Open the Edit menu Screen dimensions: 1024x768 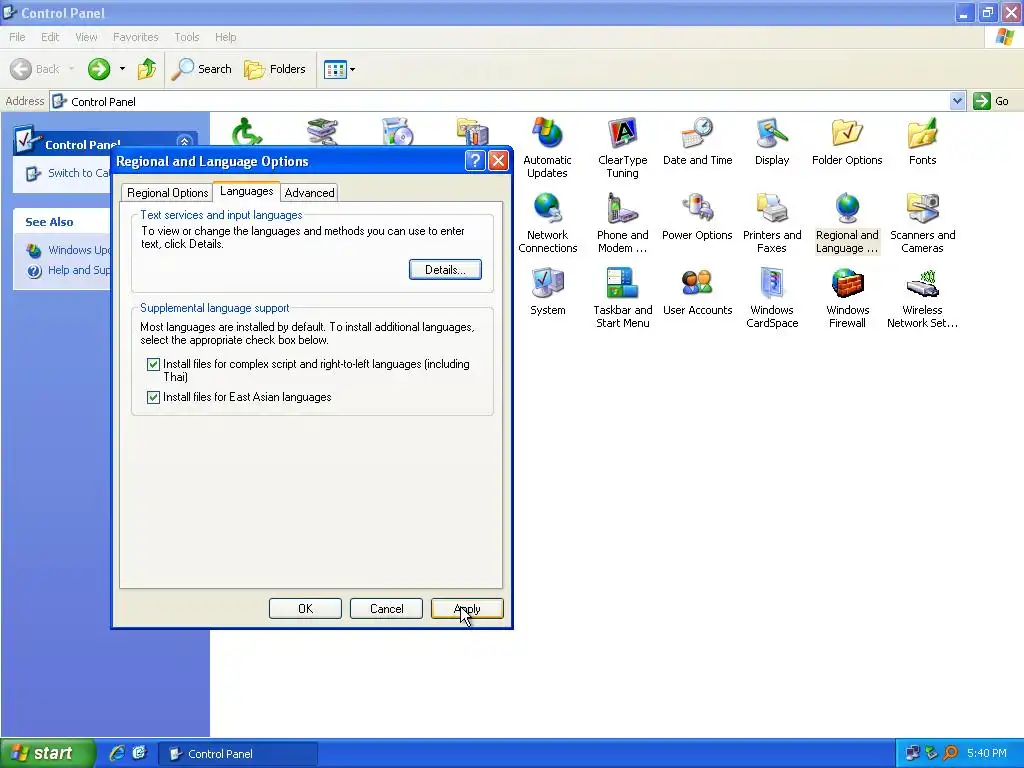coord(50,37)
